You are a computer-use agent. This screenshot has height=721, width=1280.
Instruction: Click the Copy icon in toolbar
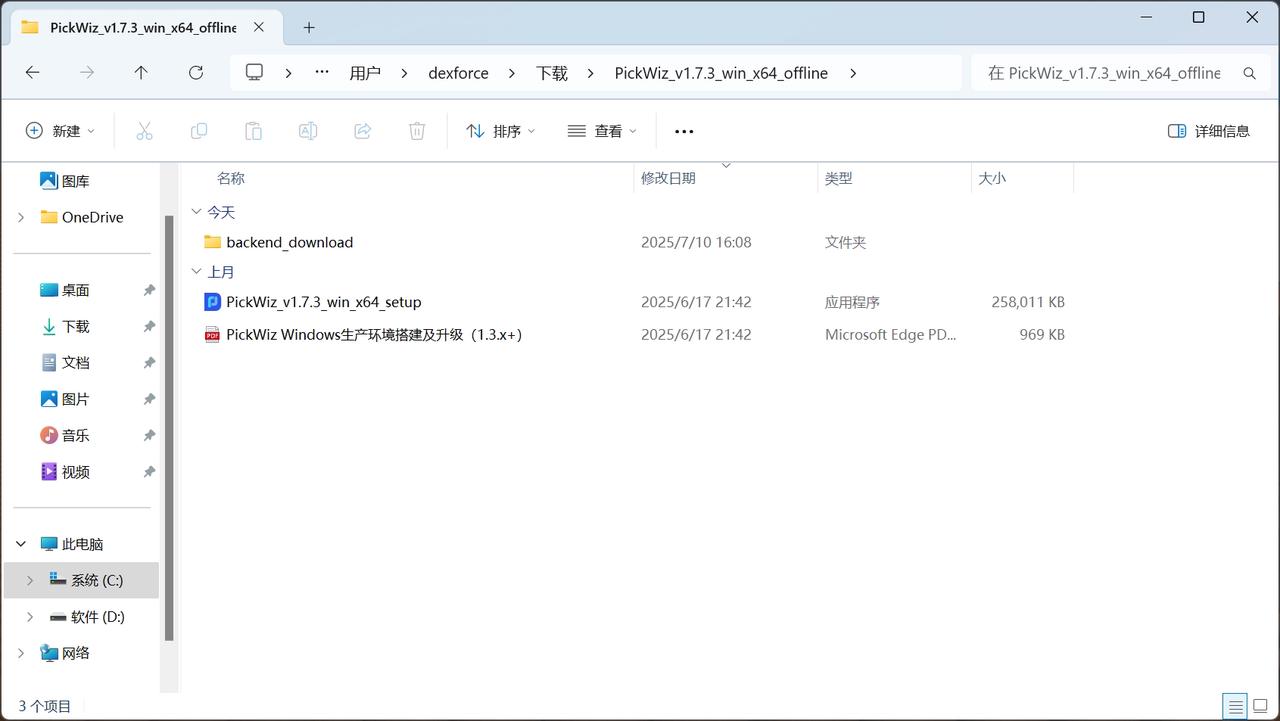pos(199,131)
